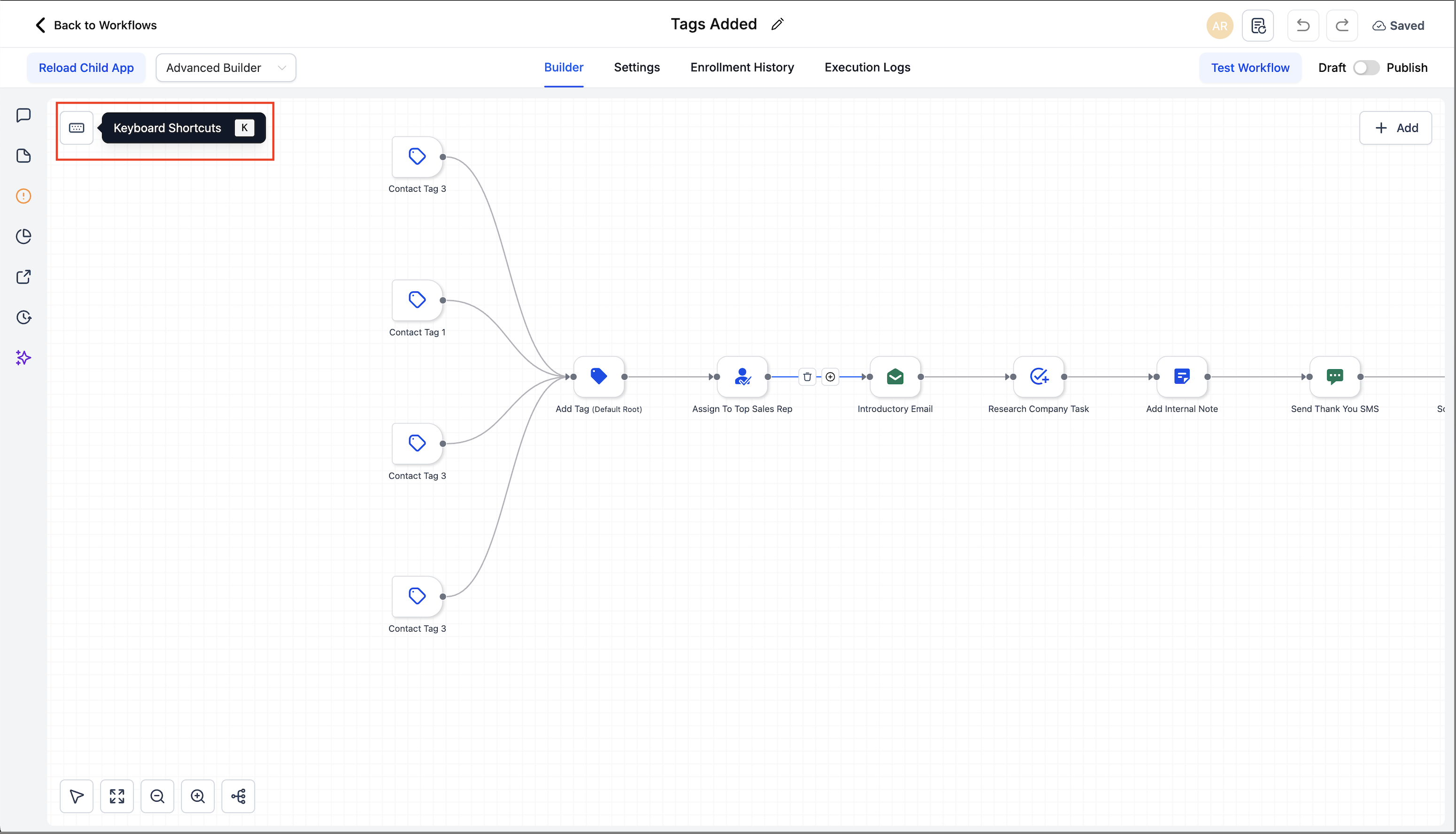This screenshot has height=834, width=1456.
Task: Open the Enrollment History tab
Action: 742,68
